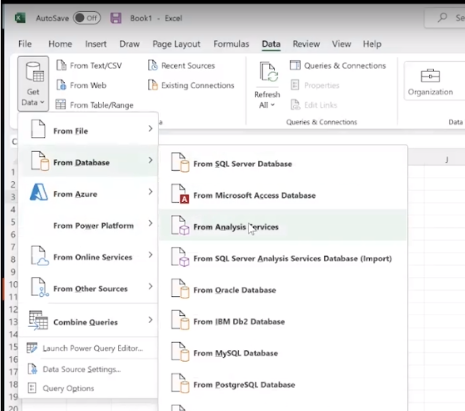Expand the From Other Sources chevron
Image resolution: width=465 pixels, height=411 pixels.
[x=150, y=286]
